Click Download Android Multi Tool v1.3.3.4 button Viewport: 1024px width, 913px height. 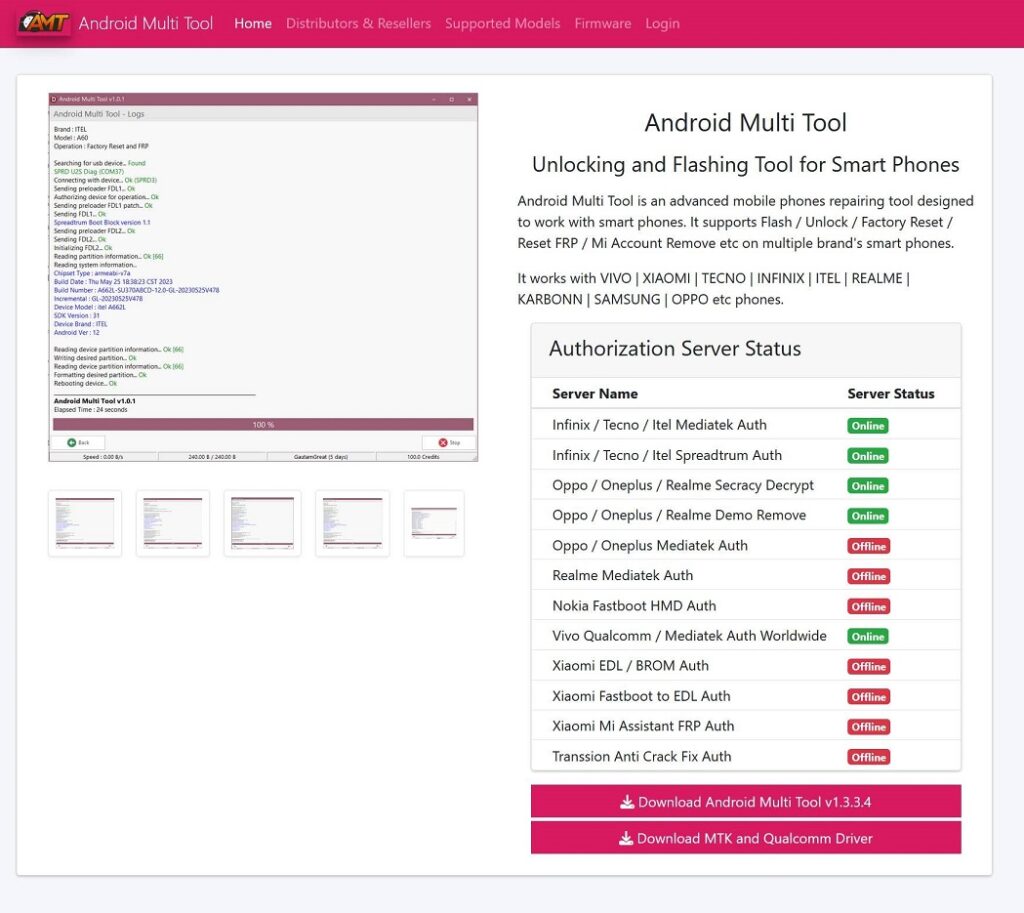click(x=746, y=801)
